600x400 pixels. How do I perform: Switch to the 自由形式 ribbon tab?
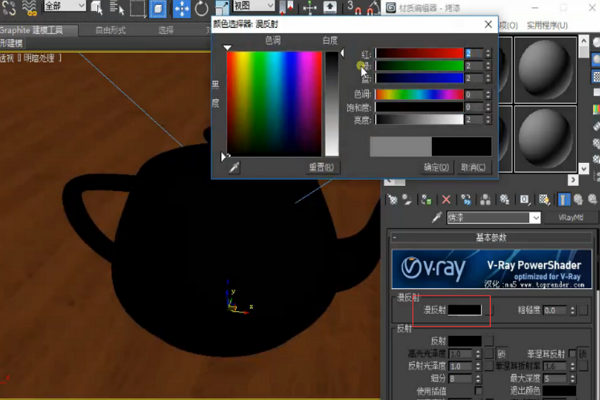coord(110,30)
